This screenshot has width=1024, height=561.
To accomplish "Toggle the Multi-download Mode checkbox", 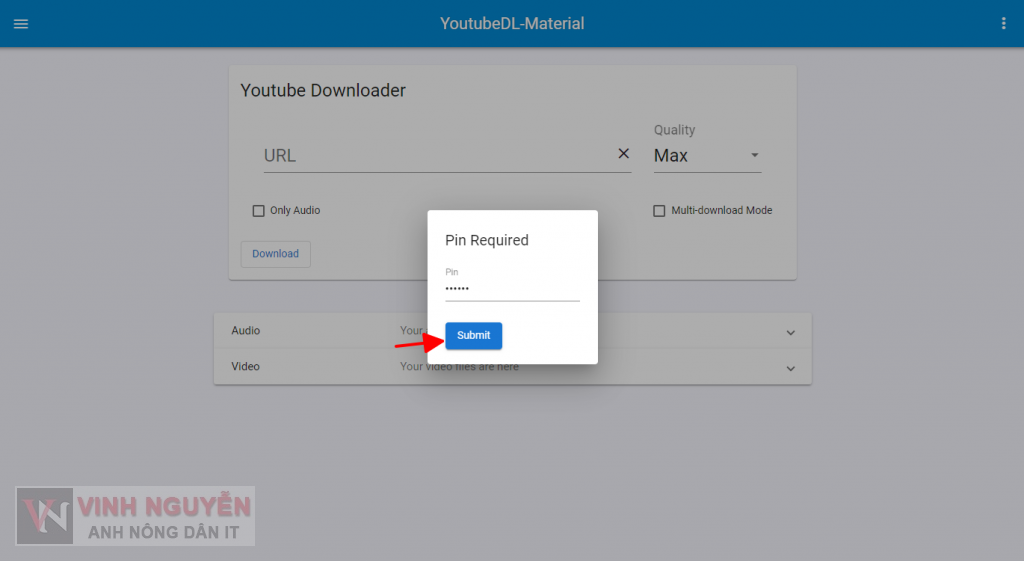I will pyautogui.click(x=659, y=211).
